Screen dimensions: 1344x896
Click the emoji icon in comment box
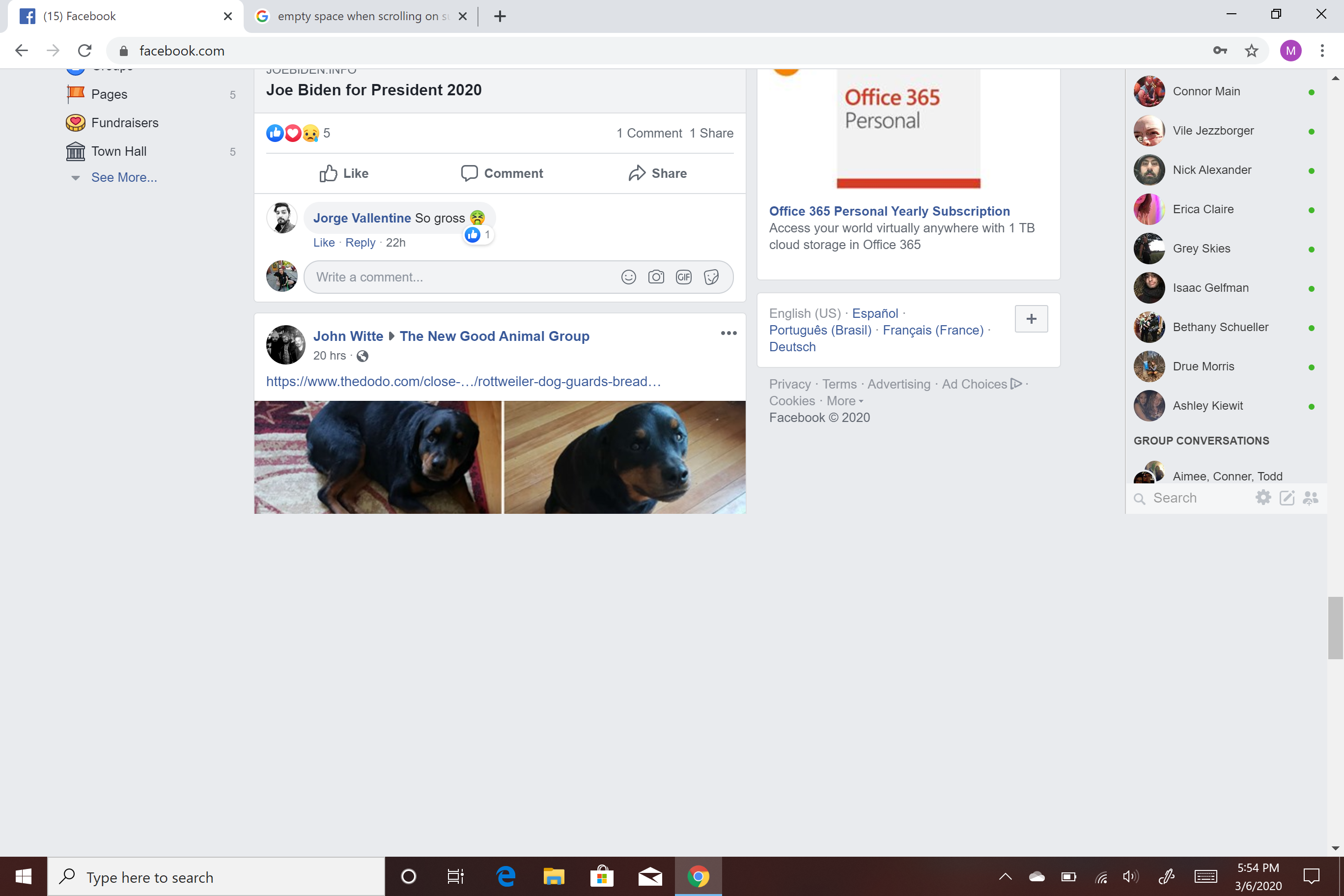[x=629, y=277]
